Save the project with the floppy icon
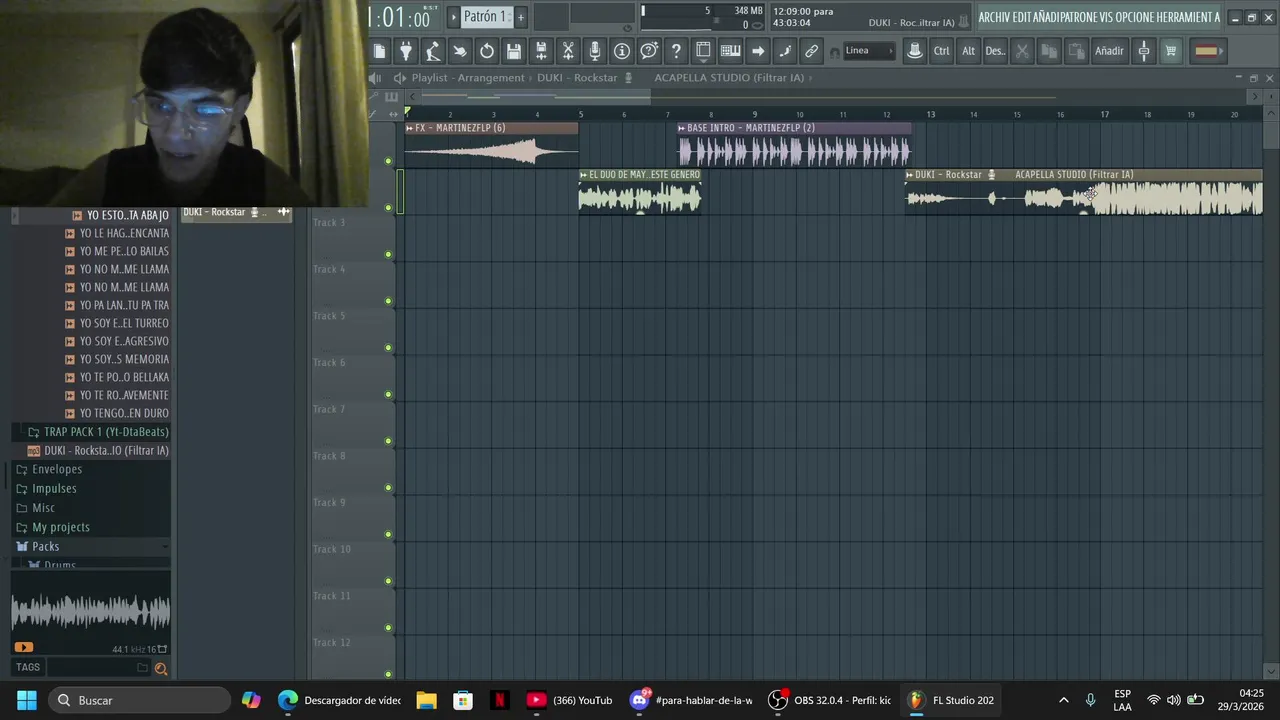1280x720 pixels. pos(514,51)
